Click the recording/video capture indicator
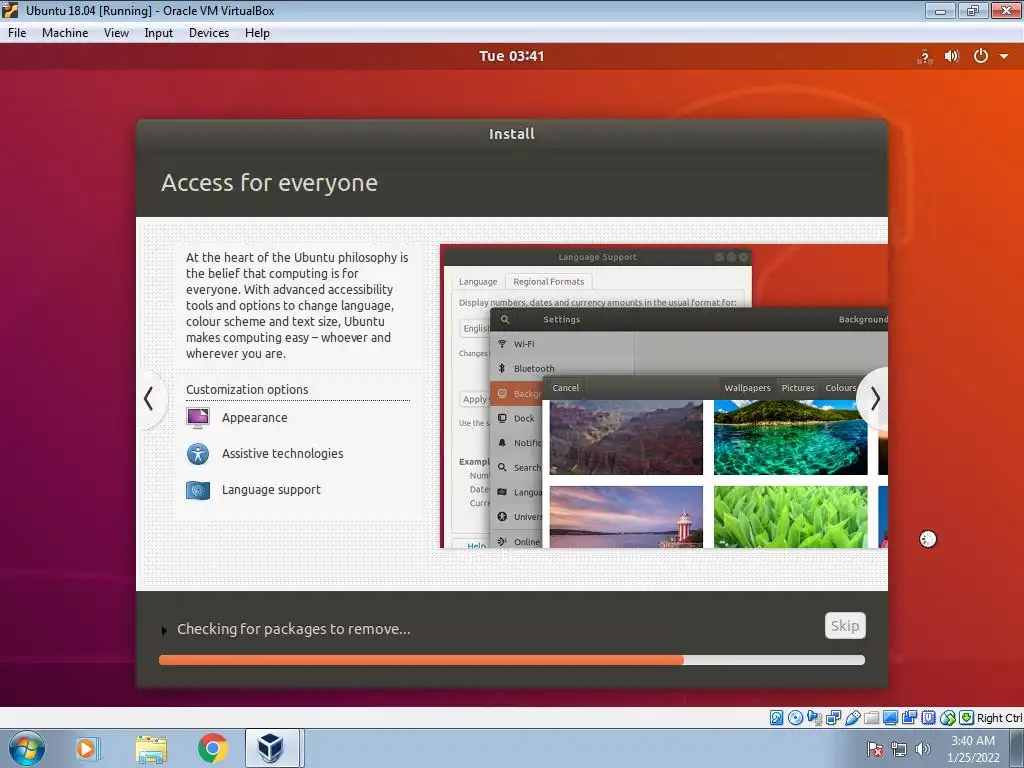Screen dimensions: 1024x768 point(909,718)
